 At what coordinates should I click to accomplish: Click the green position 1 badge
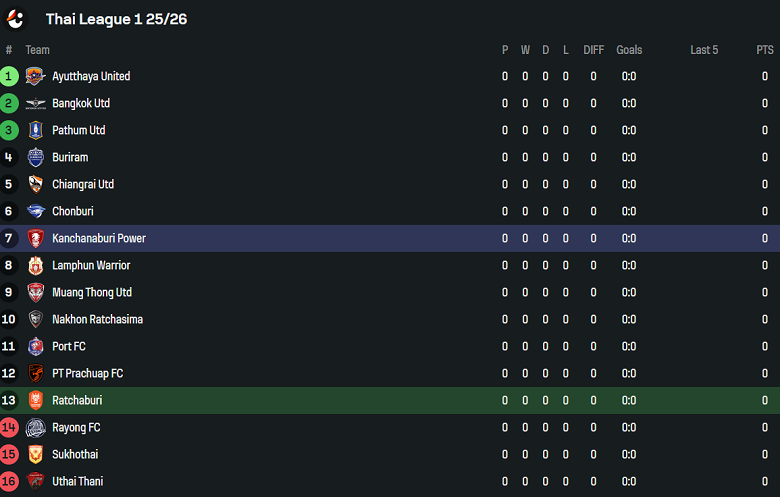9,76
